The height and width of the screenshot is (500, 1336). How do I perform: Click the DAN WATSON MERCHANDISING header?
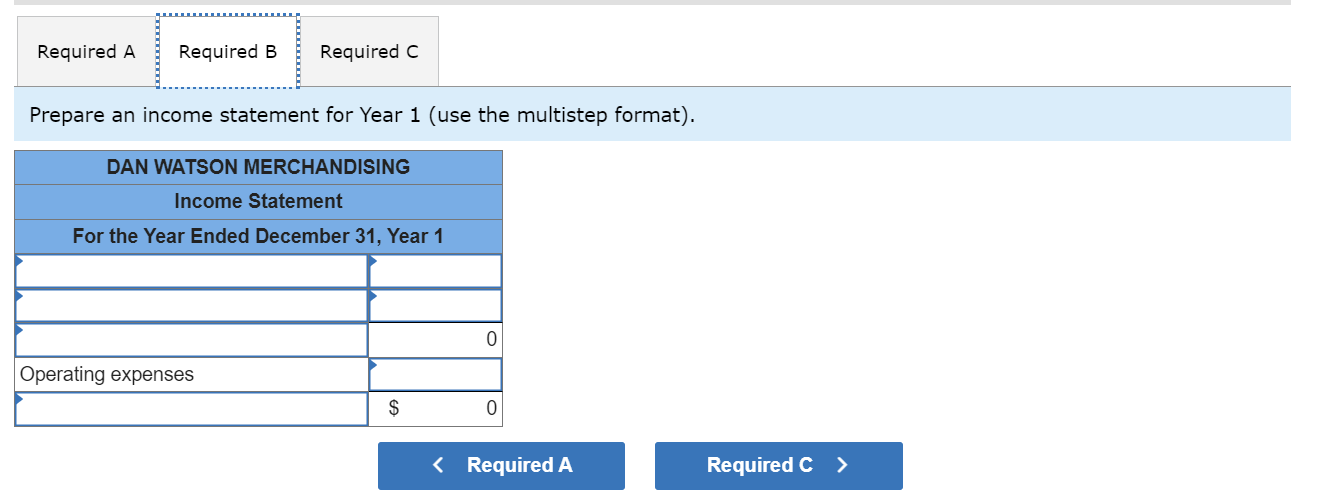[x=258, y=167]
